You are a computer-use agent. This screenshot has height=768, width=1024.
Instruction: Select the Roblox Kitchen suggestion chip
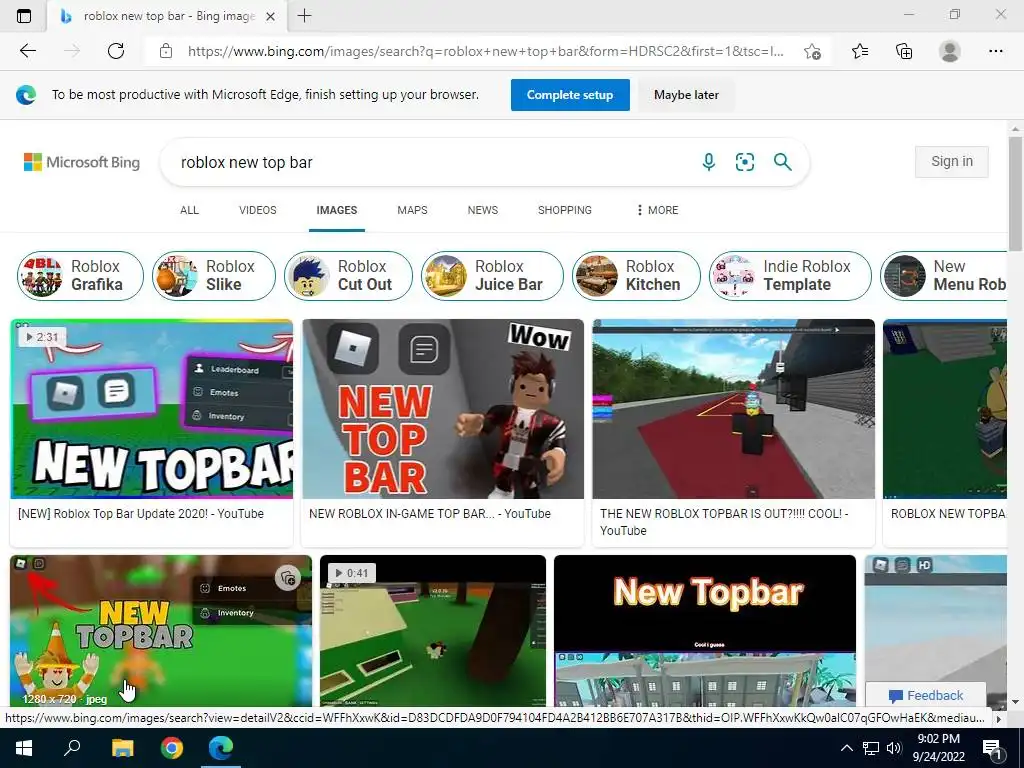tap(637, 276)
